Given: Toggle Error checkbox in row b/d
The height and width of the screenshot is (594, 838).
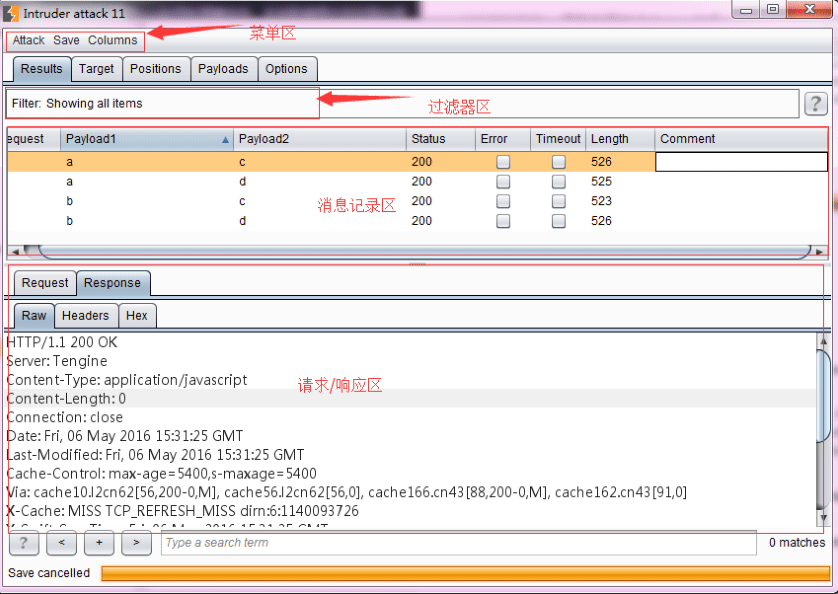Looking at the screenshot, I should 503,221.
